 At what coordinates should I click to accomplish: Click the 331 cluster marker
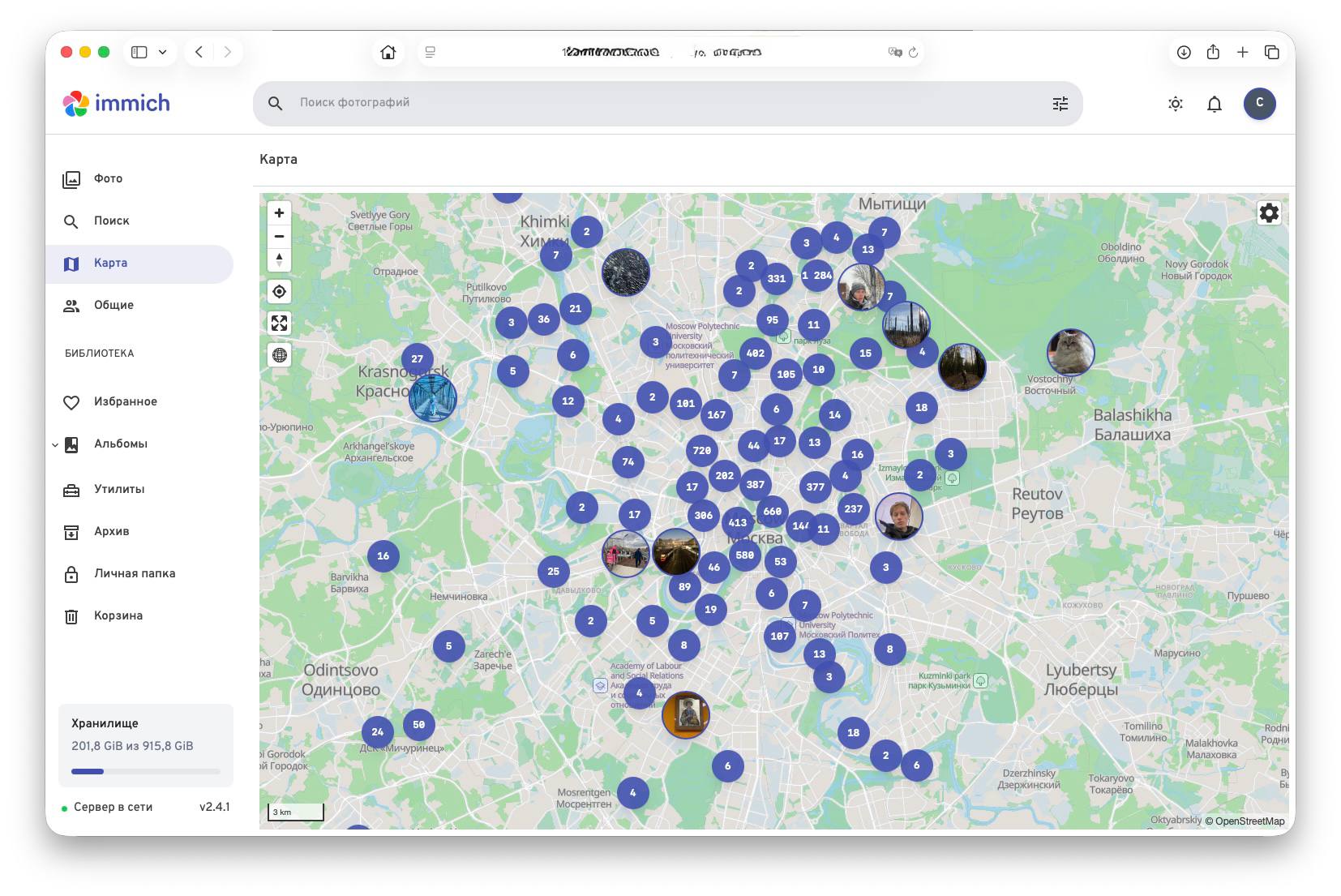pyautogui.click(x=777, y=279)
